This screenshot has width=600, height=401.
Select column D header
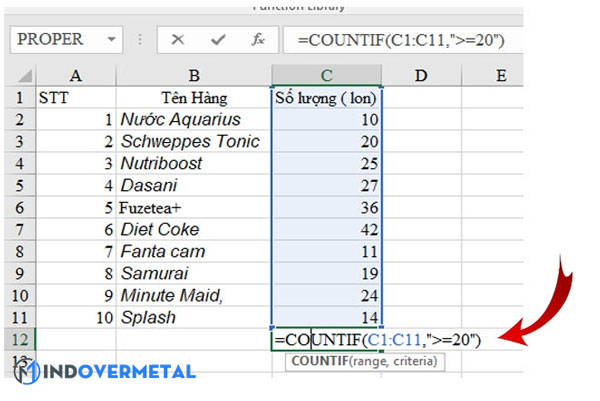pos(421,75)
